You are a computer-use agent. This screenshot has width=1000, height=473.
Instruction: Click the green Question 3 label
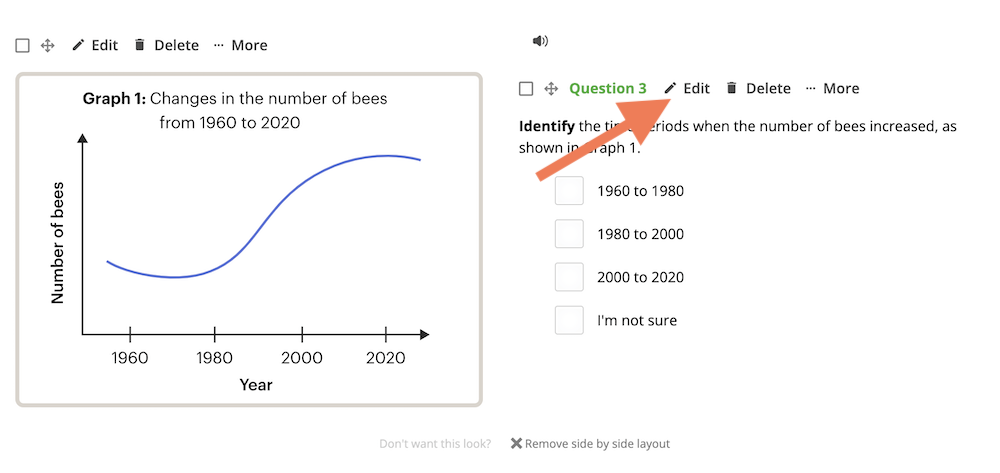[608, 89]
